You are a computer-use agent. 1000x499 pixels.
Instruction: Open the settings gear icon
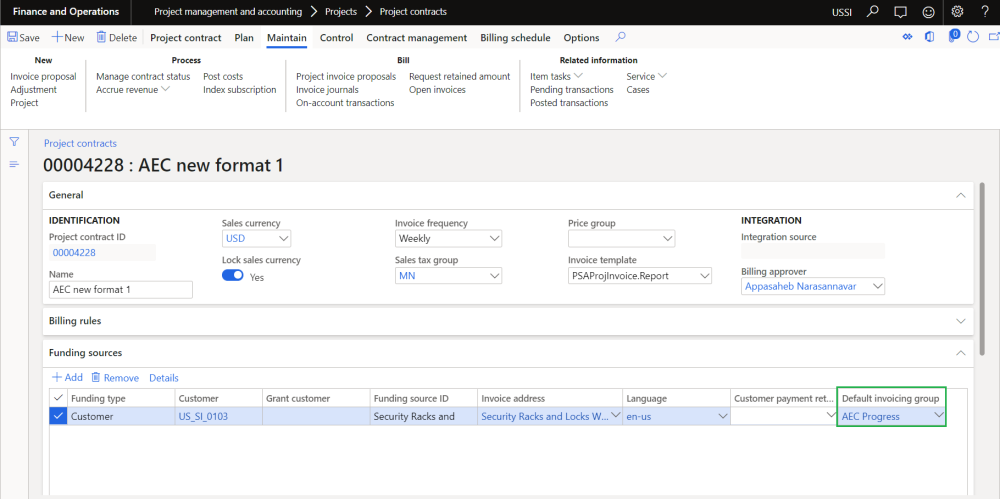tap(957, 12)
